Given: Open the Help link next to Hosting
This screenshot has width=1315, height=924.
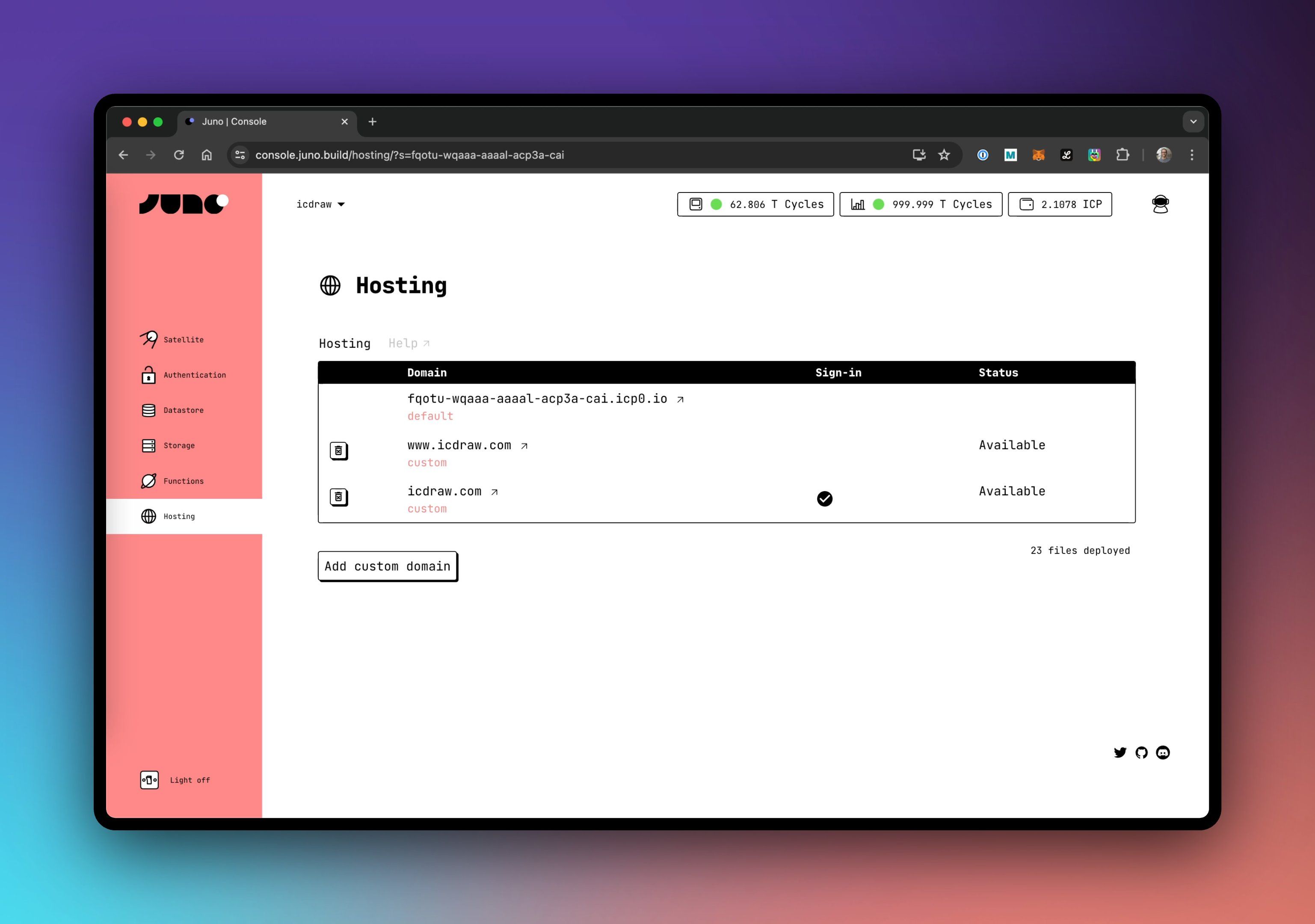Looking at the screenshot, I should pos(408,343).
